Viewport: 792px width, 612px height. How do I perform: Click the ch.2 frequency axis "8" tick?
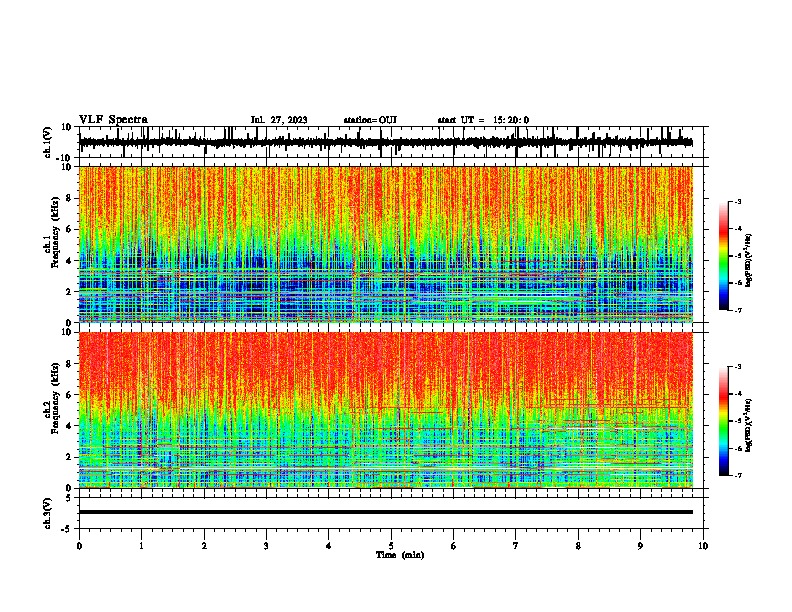pos(69,364)
